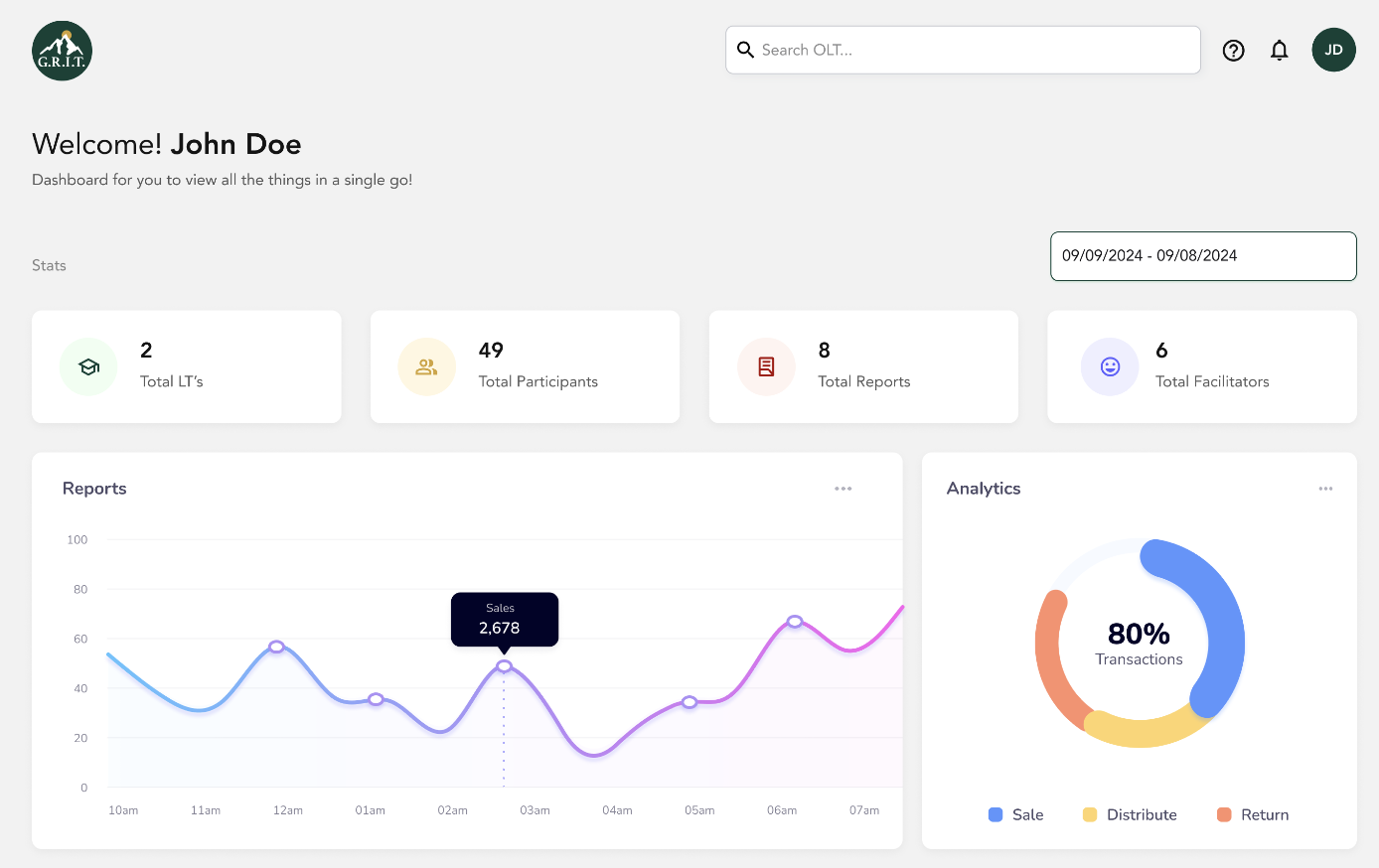Toggle the Distribute legend series
This screenshot has height=868, width=1379.
click(1130, 814)
